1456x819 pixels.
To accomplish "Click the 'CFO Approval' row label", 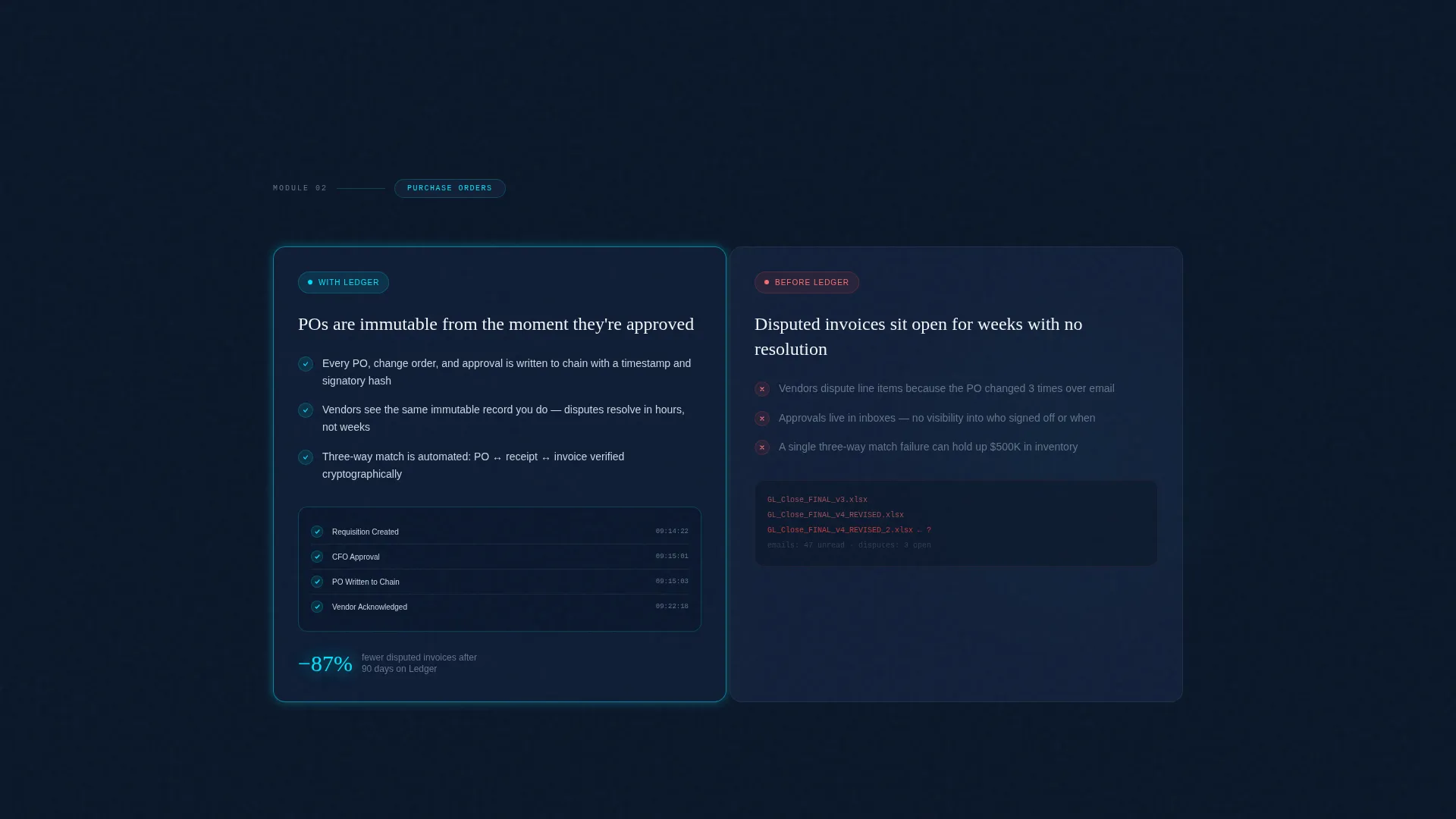I will [356, 557].
